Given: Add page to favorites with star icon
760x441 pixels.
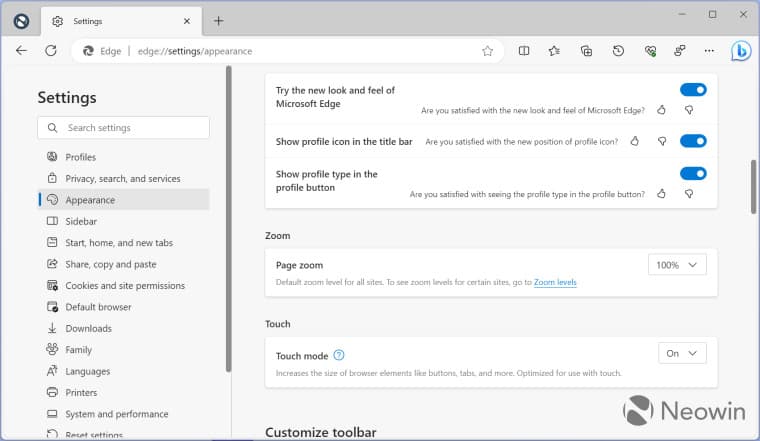Looking at the screenshot, I should 487,51.
